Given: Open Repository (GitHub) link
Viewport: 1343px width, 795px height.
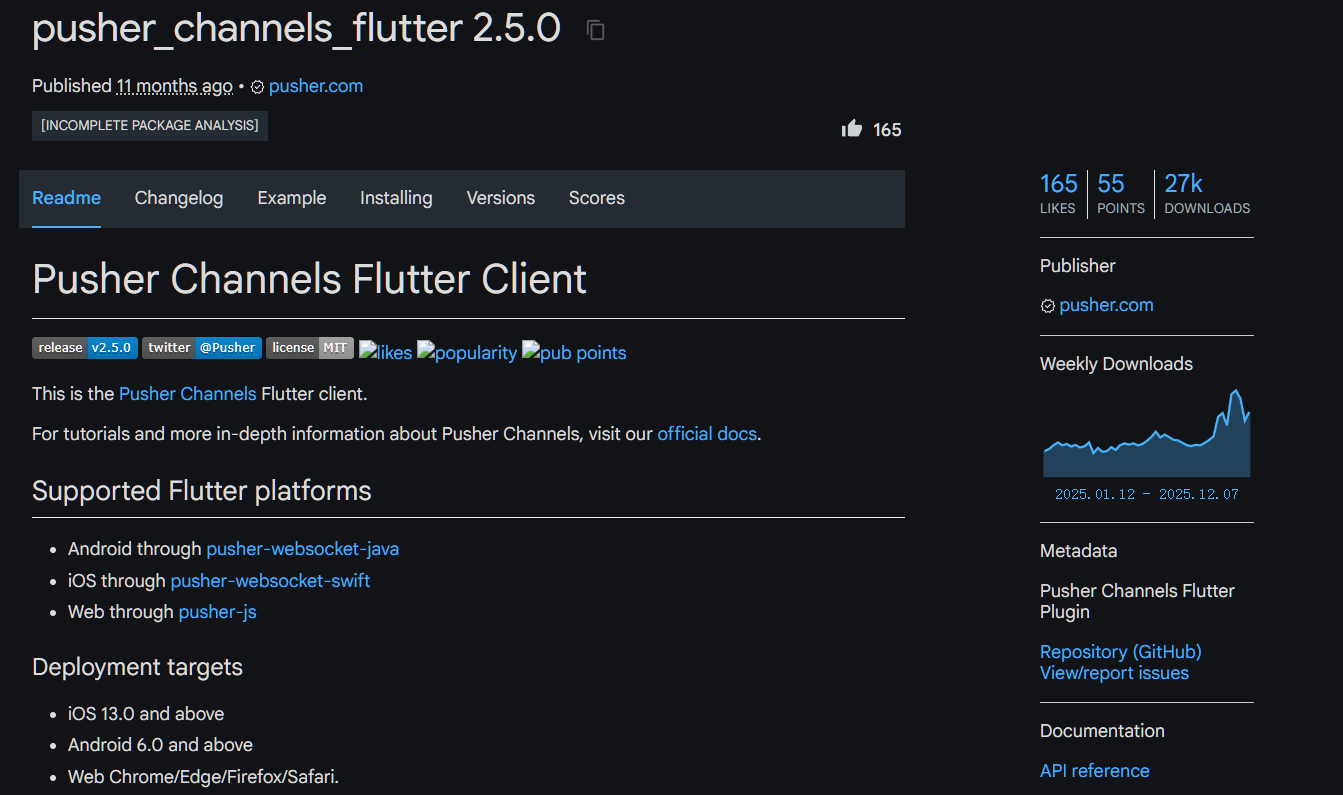Looking at the screenshot, I should click(1120, 652).
